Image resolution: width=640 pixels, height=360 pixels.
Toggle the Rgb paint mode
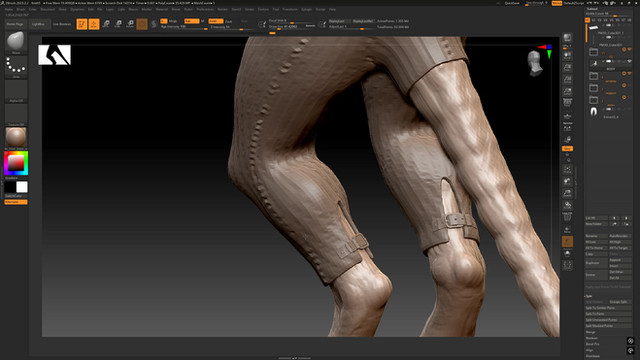191,21
